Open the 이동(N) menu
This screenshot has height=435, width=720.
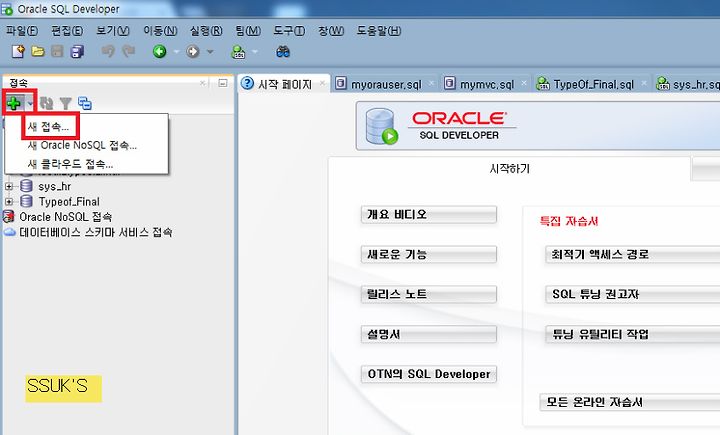160,31
